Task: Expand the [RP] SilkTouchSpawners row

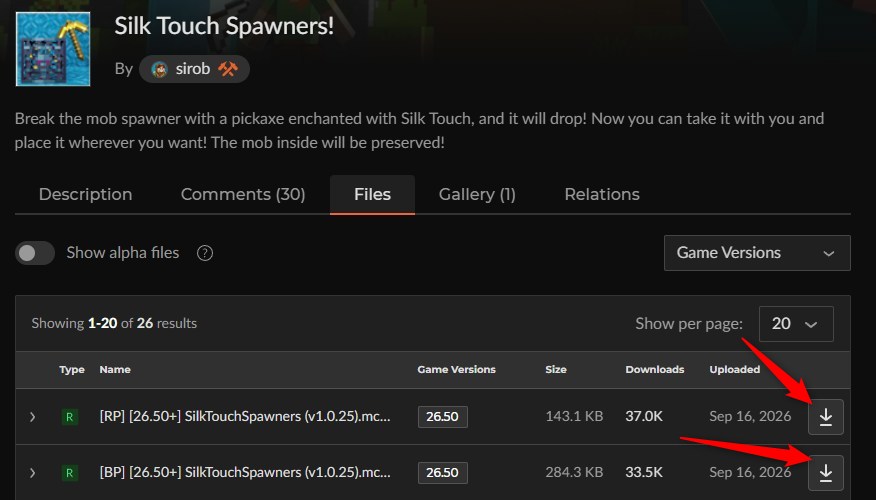Action: click(32, 417)
